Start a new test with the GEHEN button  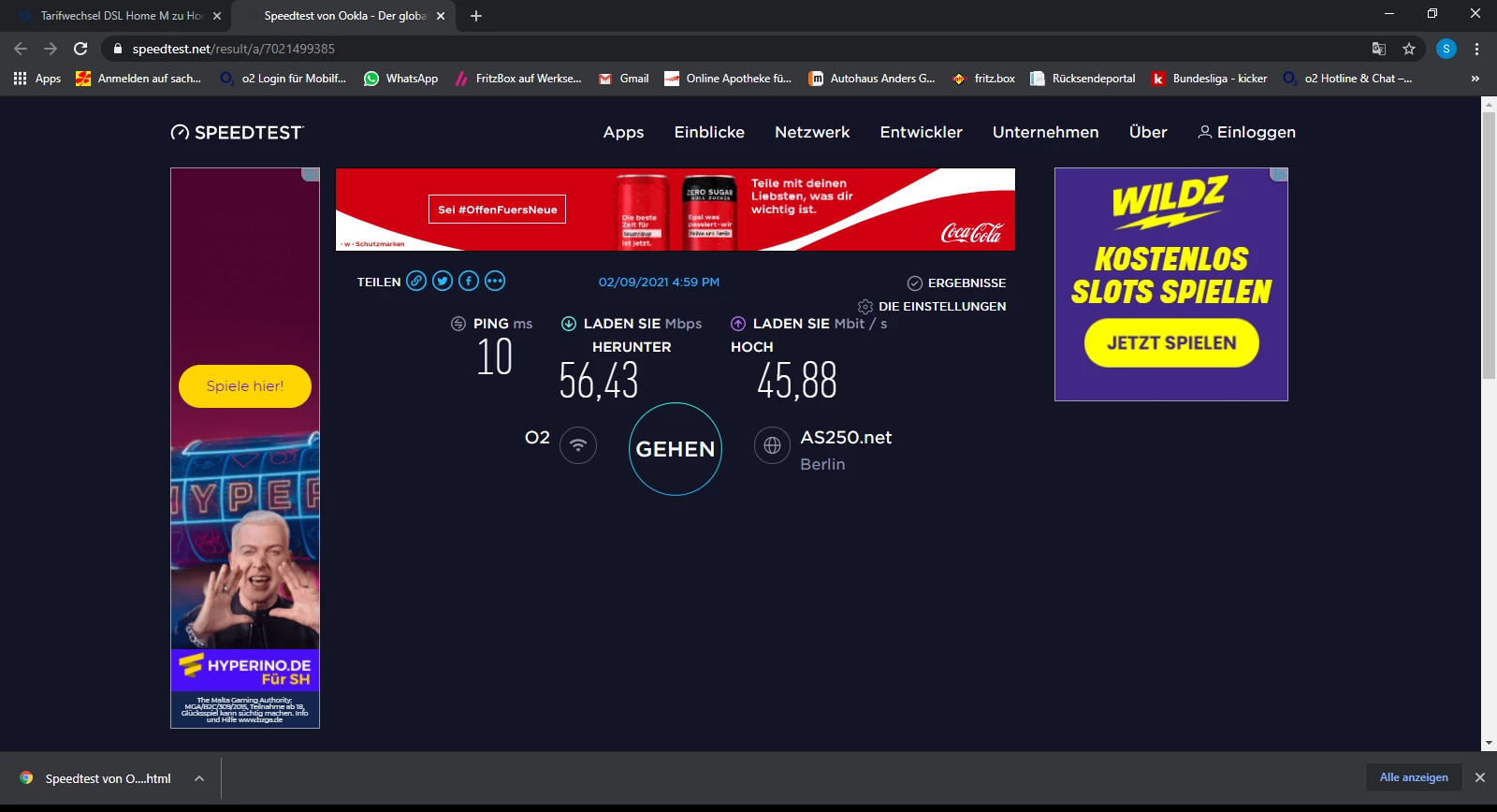(676, 449)
